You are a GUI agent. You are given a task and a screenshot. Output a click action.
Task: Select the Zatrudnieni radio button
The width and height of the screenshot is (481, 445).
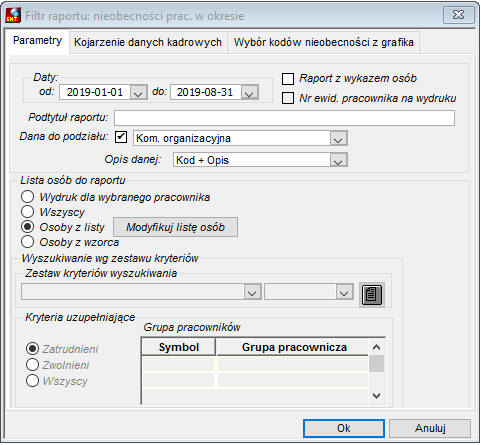click(32, 349)
